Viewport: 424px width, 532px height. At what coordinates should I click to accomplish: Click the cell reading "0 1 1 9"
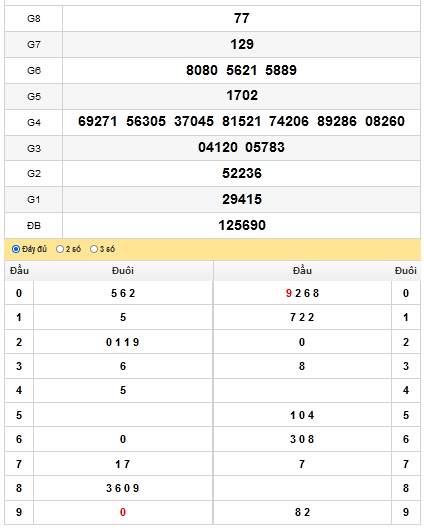(123, 342)
